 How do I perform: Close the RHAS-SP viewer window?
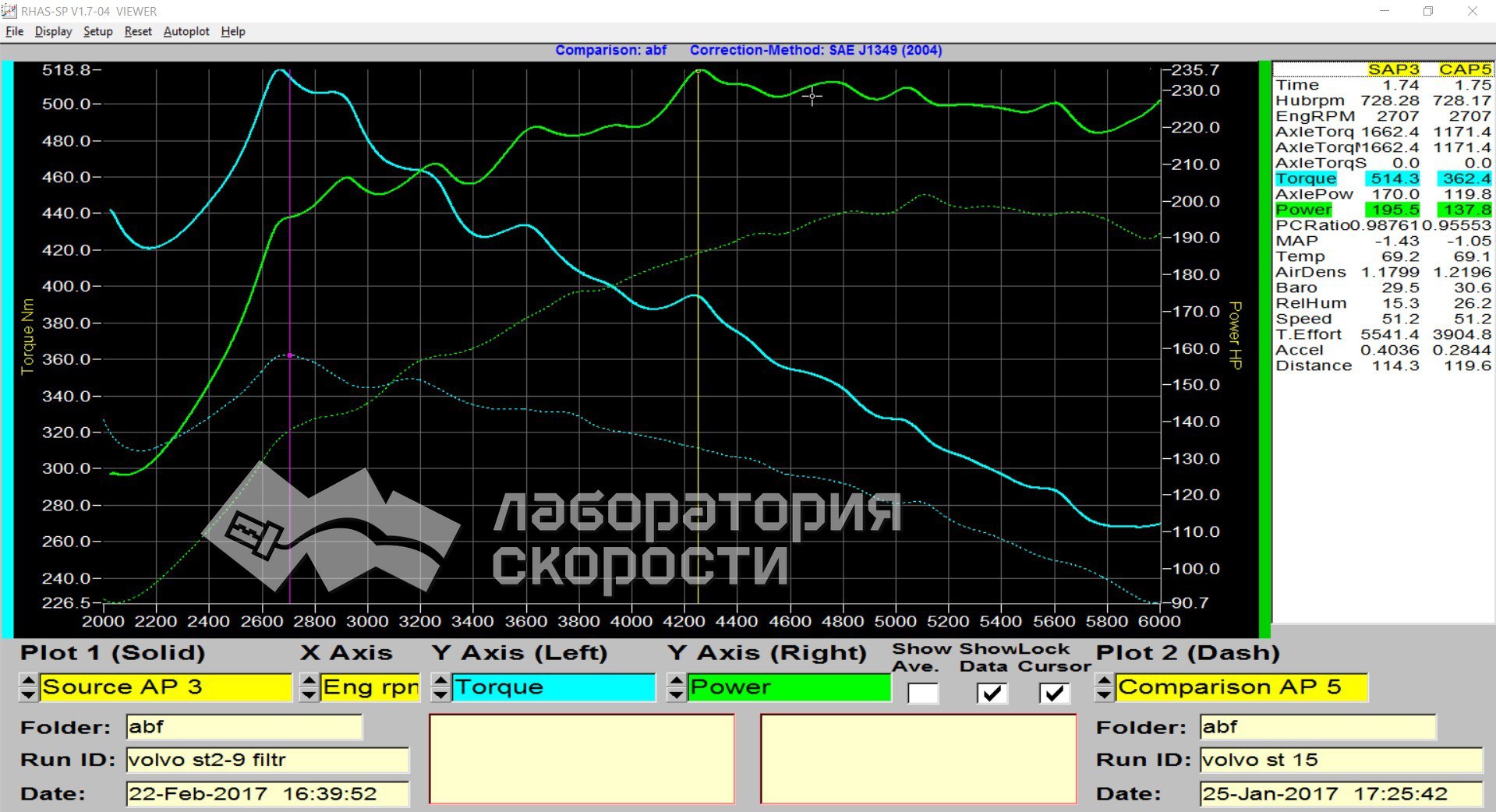(1473, 11)
